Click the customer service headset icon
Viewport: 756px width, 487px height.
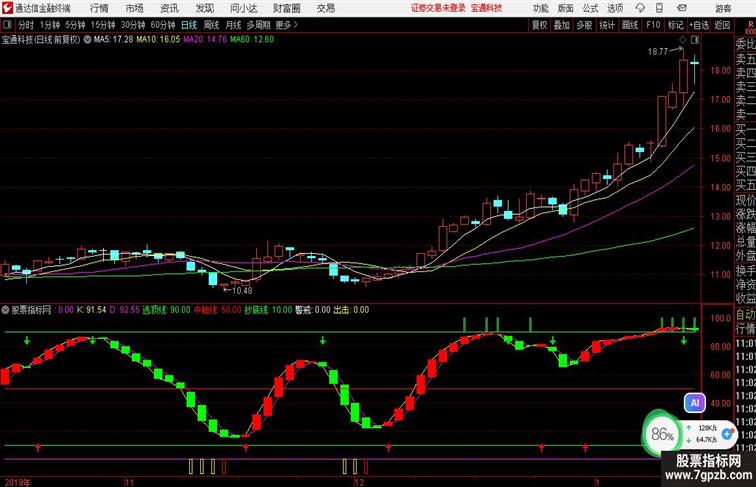640,8
